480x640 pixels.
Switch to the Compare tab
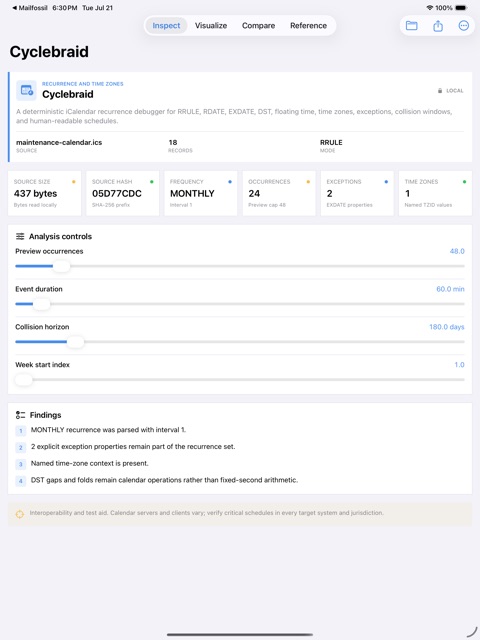(x=258, y=26)
